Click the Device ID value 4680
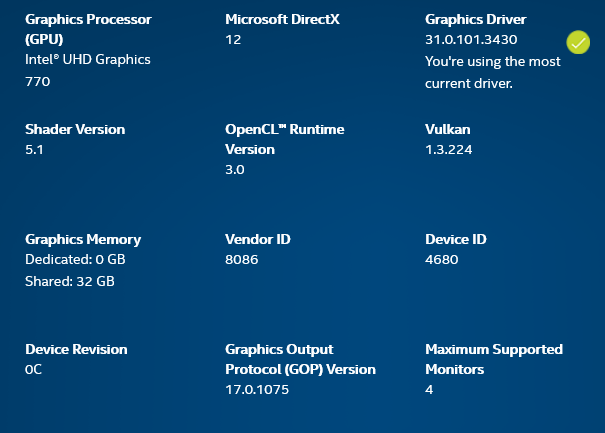This screenshot has height=433, width=605. pos(441,260)
